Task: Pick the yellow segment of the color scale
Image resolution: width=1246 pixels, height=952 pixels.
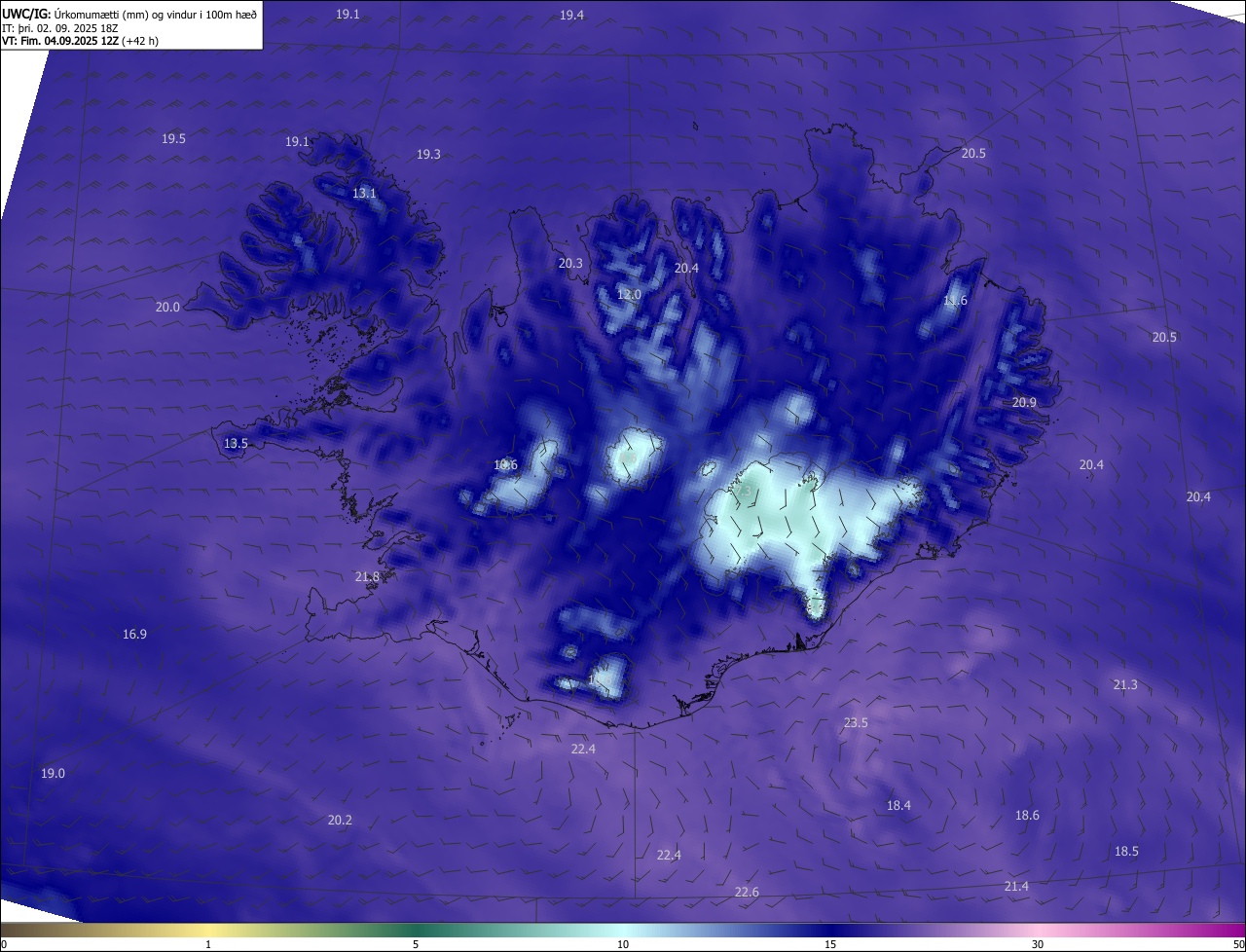Action: pos(208,931)
